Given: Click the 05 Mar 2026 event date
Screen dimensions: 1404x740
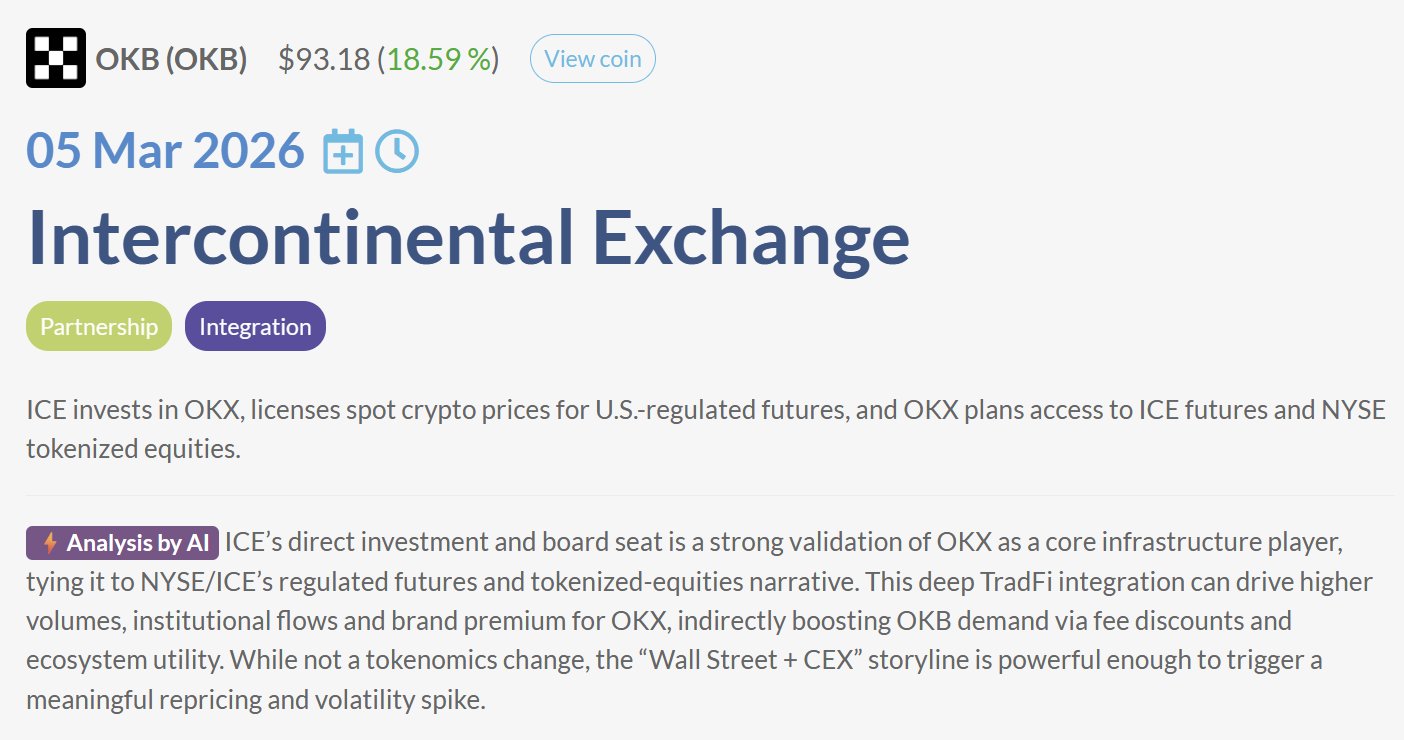Looking at the screenshot, I should [x=165, y=151].
